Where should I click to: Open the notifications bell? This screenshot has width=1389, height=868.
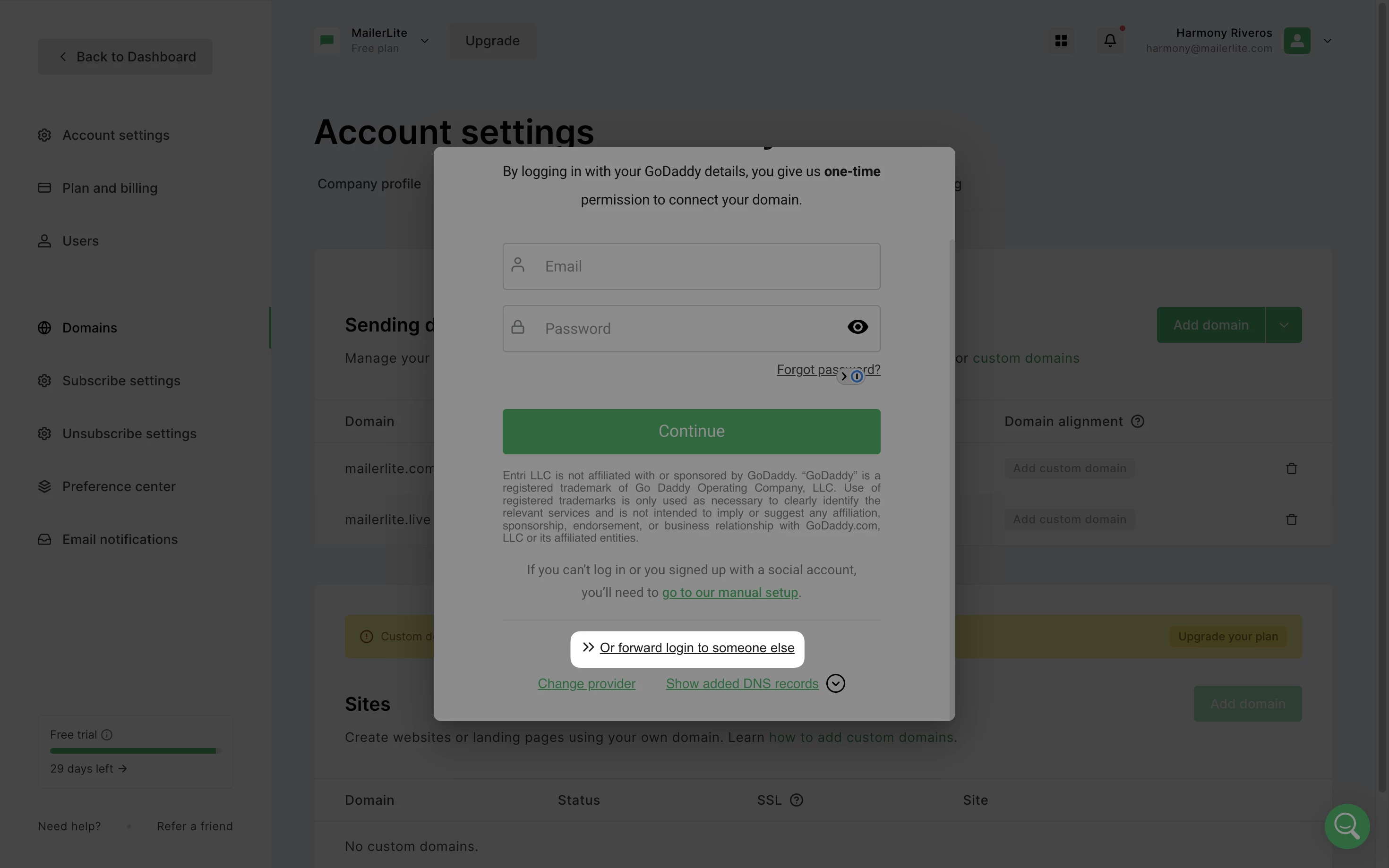[x=1109, y=41]
